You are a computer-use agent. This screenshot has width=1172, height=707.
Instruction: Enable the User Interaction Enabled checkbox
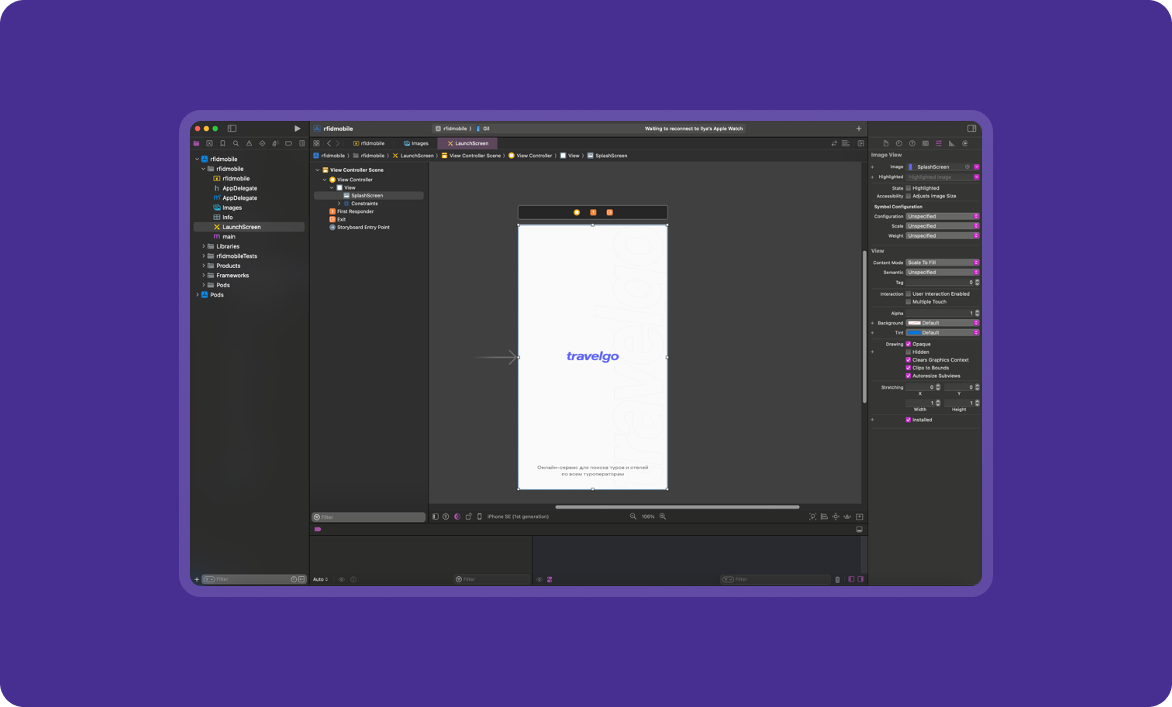[908, 294]
